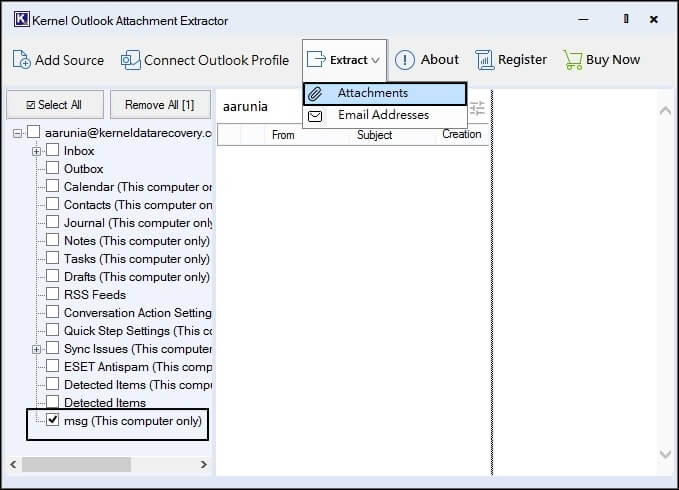The height and width of the screenshot is (490, 679).
Task: Click the About info icon
Action: (x=405, y=60)
